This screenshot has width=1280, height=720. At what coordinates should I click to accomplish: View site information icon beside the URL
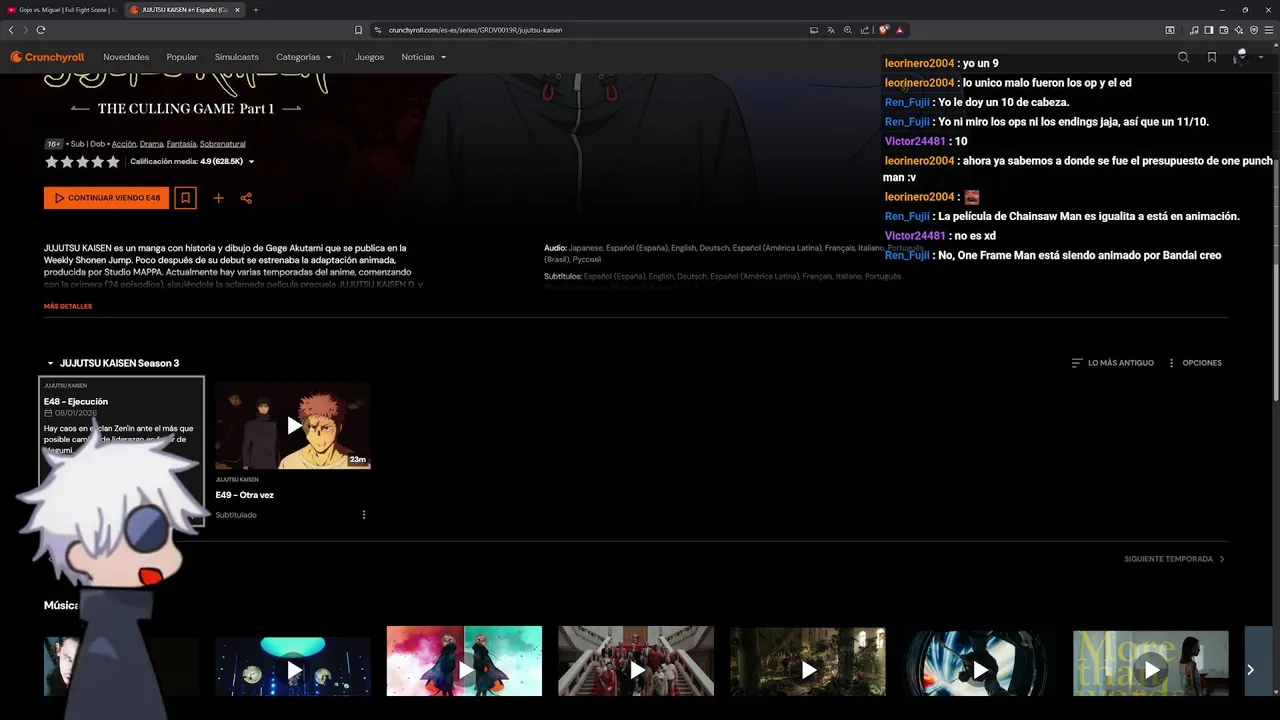(x=378, y=30)
